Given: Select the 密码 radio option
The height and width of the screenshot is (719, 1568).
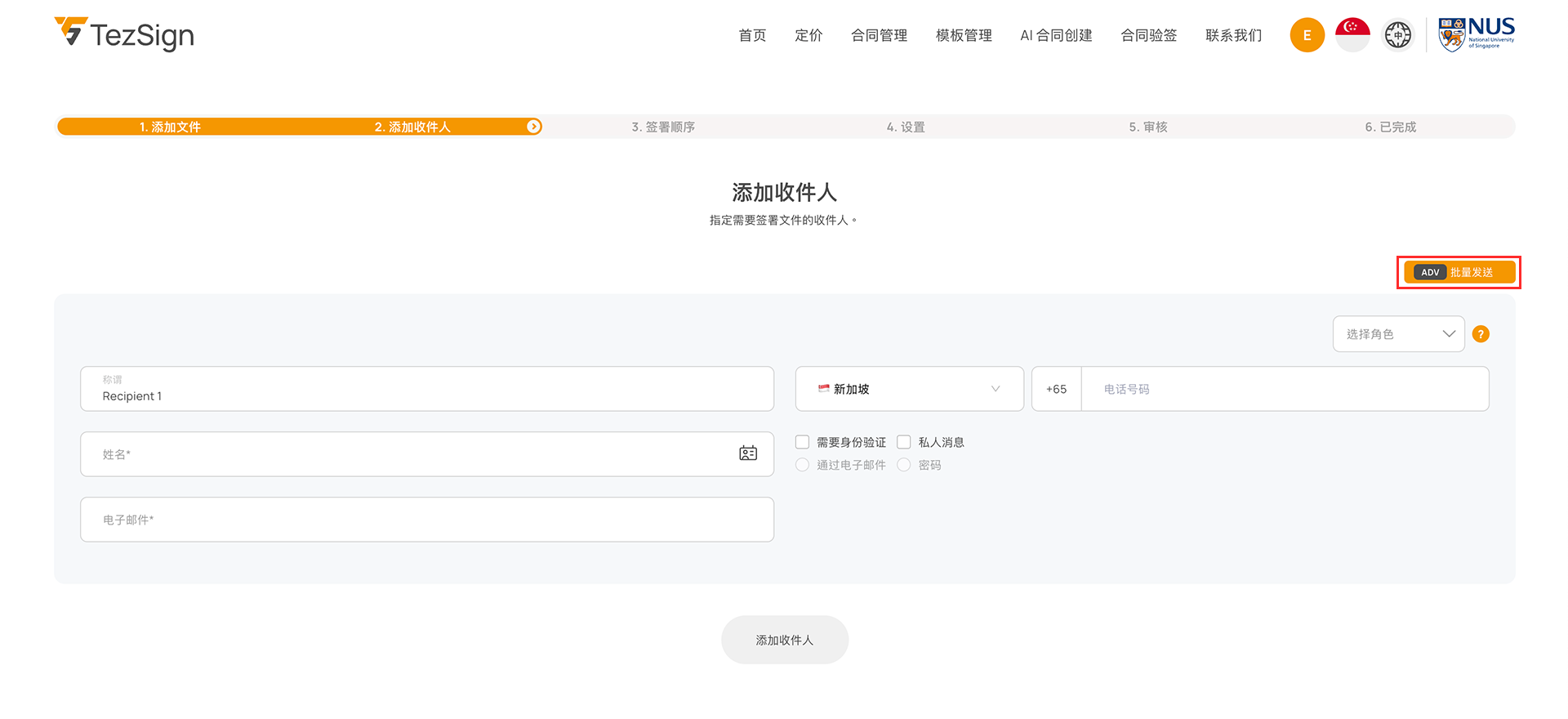Looking at the screenshot, I should tap(903, 465).
